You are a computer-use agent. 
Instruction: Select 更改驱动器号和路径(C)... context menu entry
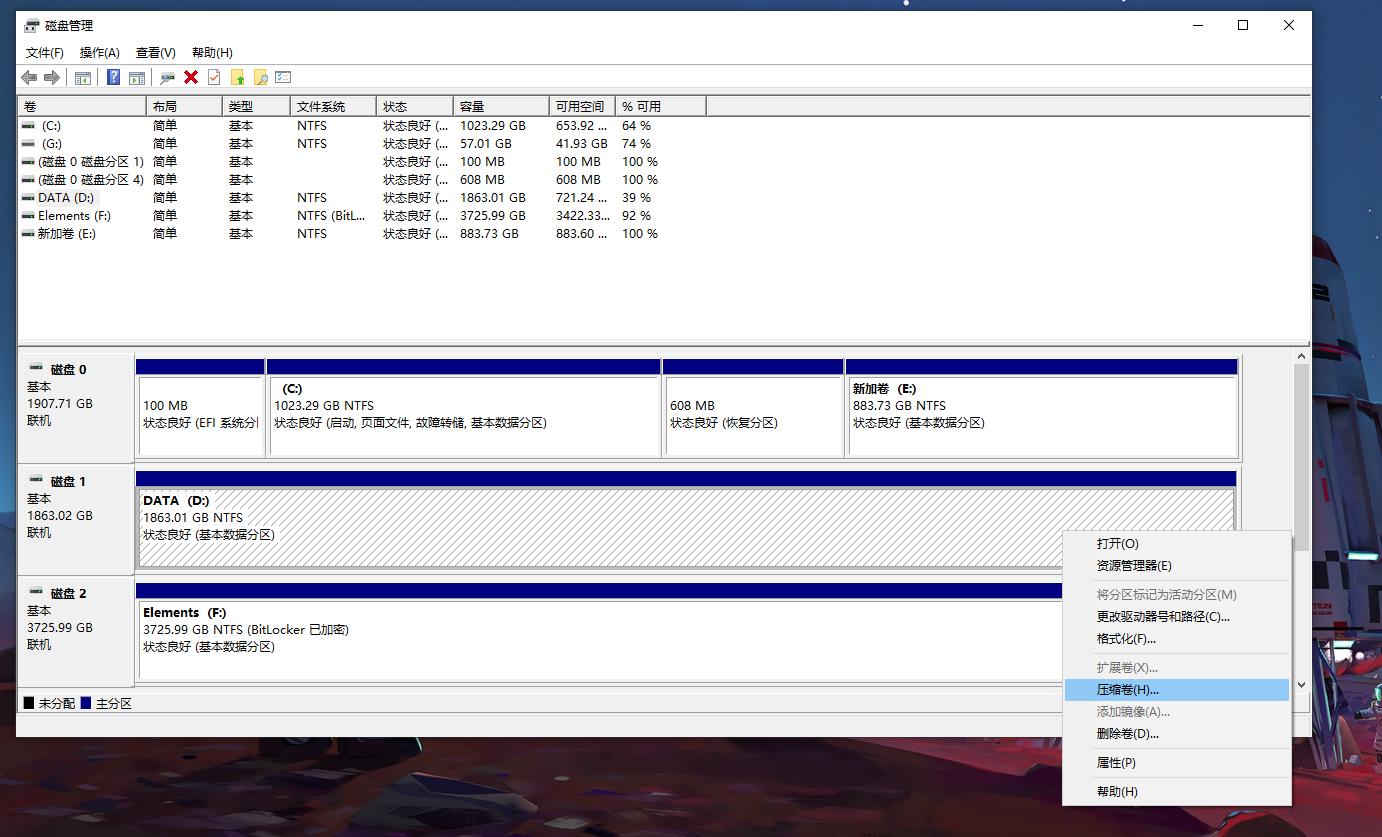click(1177, 617)
